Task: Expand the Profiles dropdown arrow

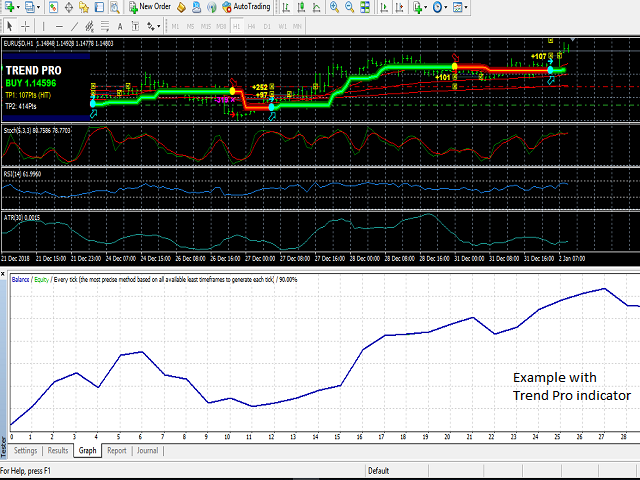Action: point(38,7)
